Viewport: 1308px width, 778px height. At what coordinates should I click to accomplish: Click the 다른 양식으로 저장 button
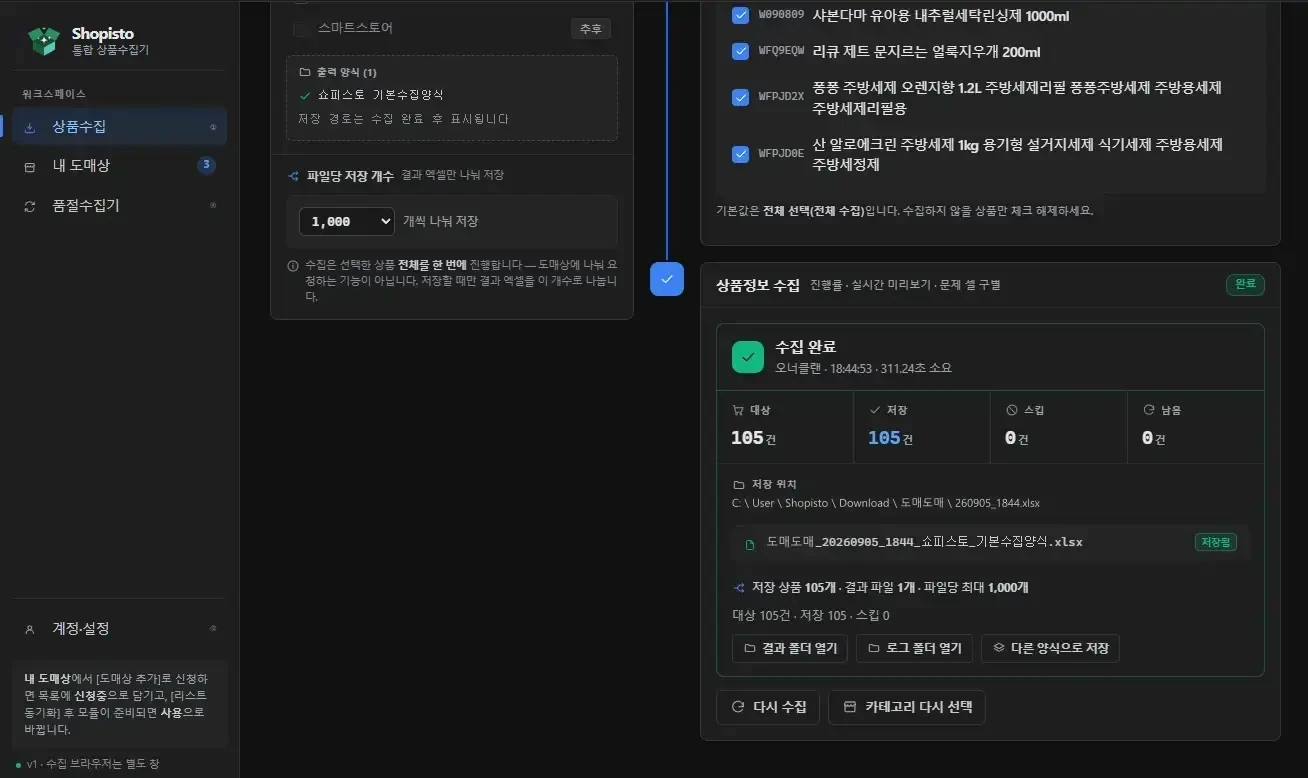point(1050,648)
